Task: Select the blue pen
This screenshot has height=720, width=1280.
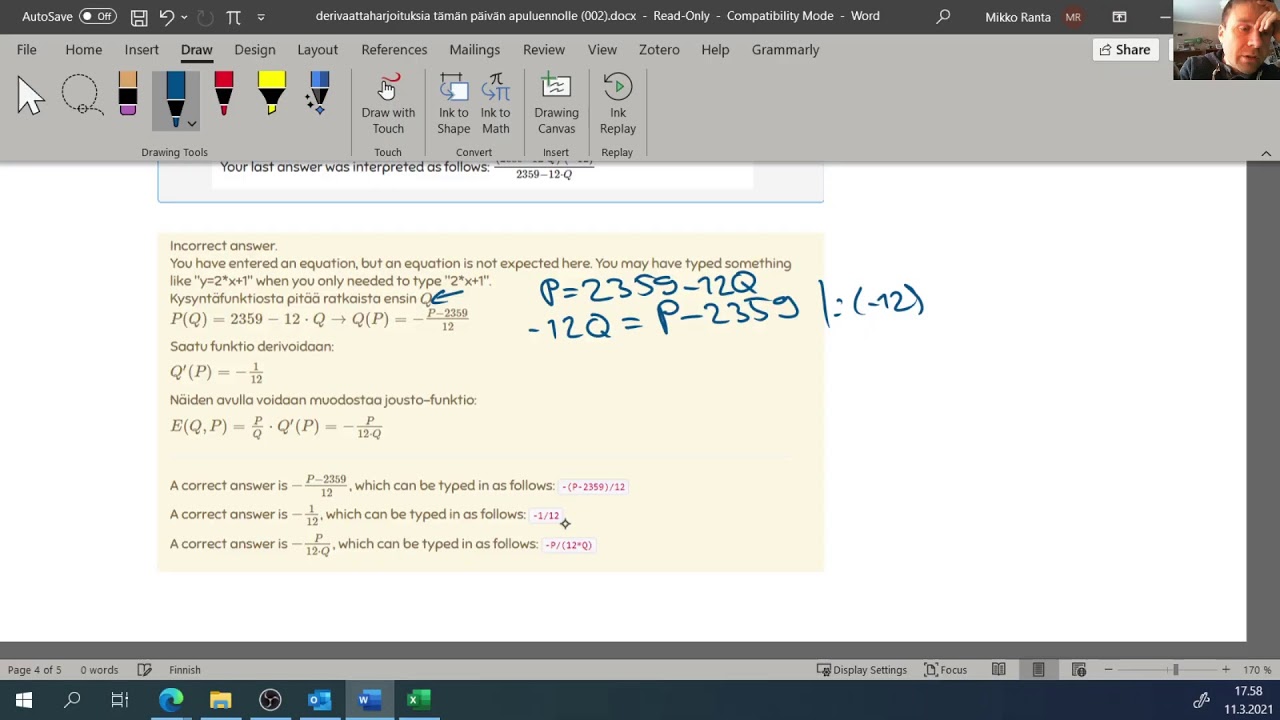Action: [176, 96]
